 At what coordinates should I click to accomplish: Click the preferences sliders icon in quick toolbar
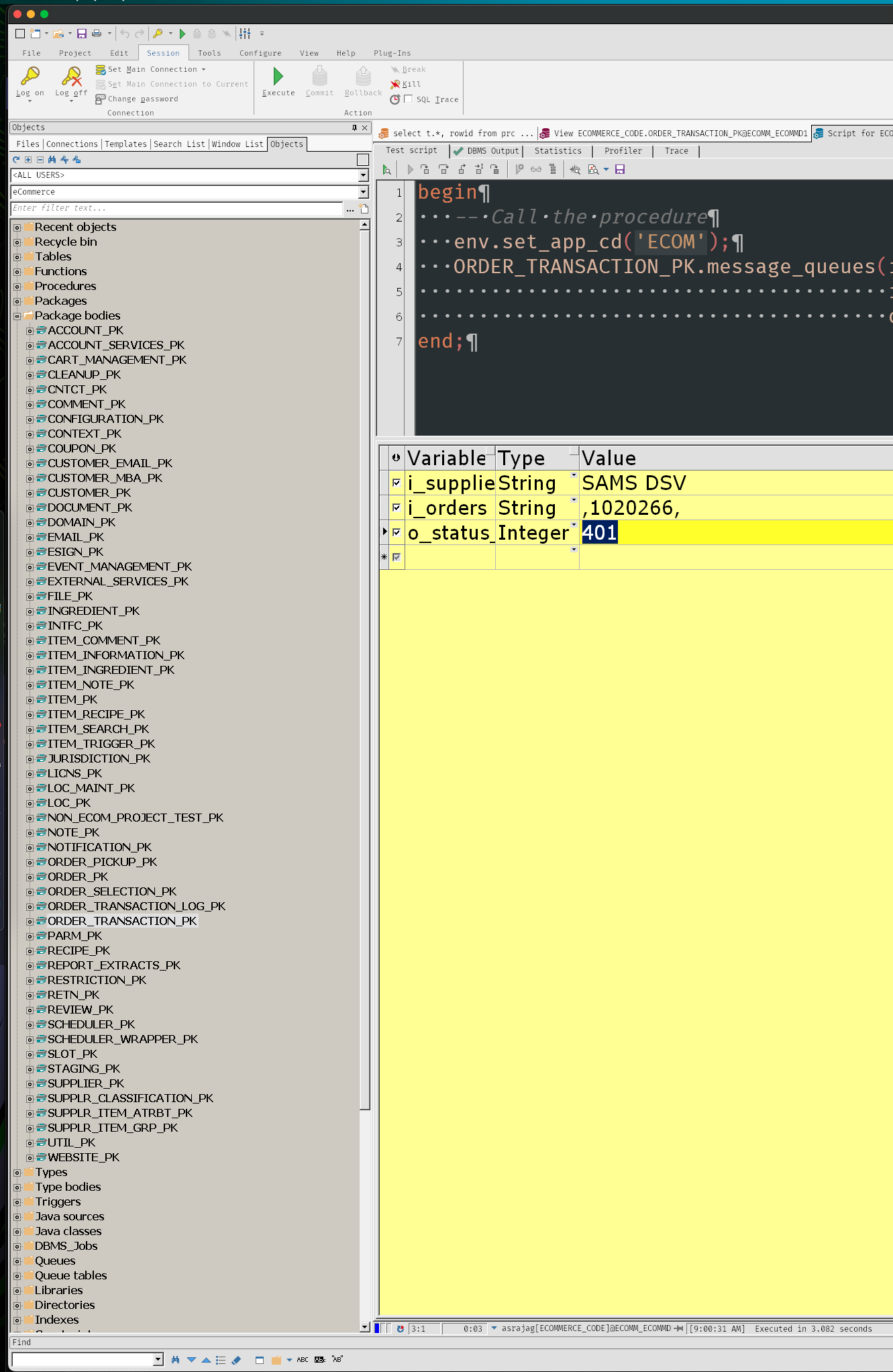pos(245,34)
